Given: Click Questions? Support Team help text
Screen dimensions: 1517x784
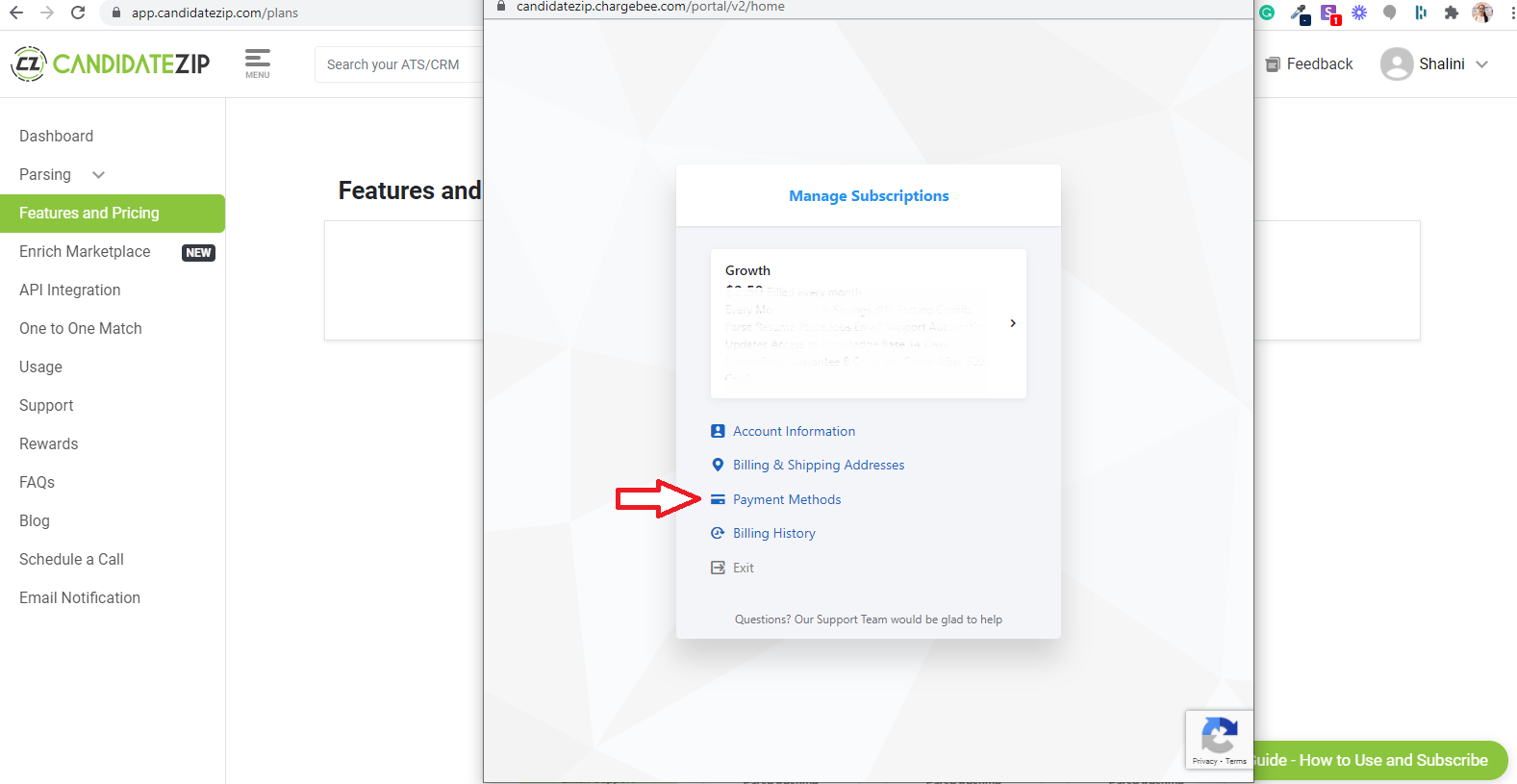Looking at the screenshot, I should click(869, 620).
